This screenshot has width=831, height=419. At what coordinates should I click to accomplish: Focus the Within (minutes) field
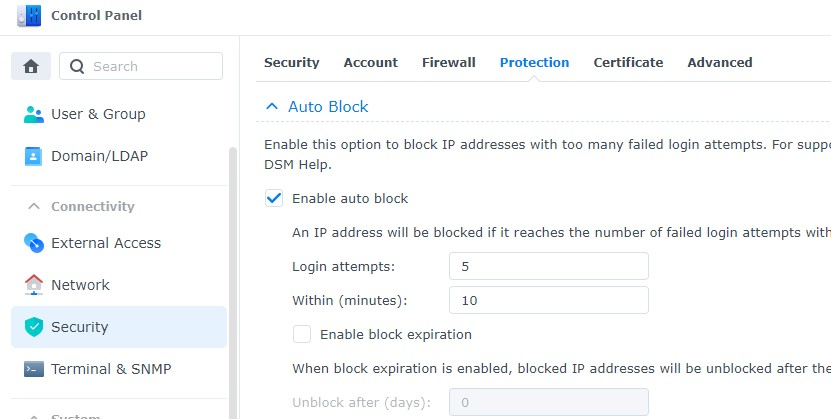pos(548,300)
